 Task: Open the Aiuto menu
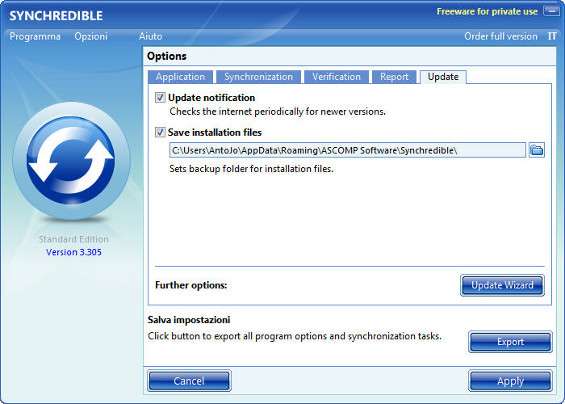150,36
